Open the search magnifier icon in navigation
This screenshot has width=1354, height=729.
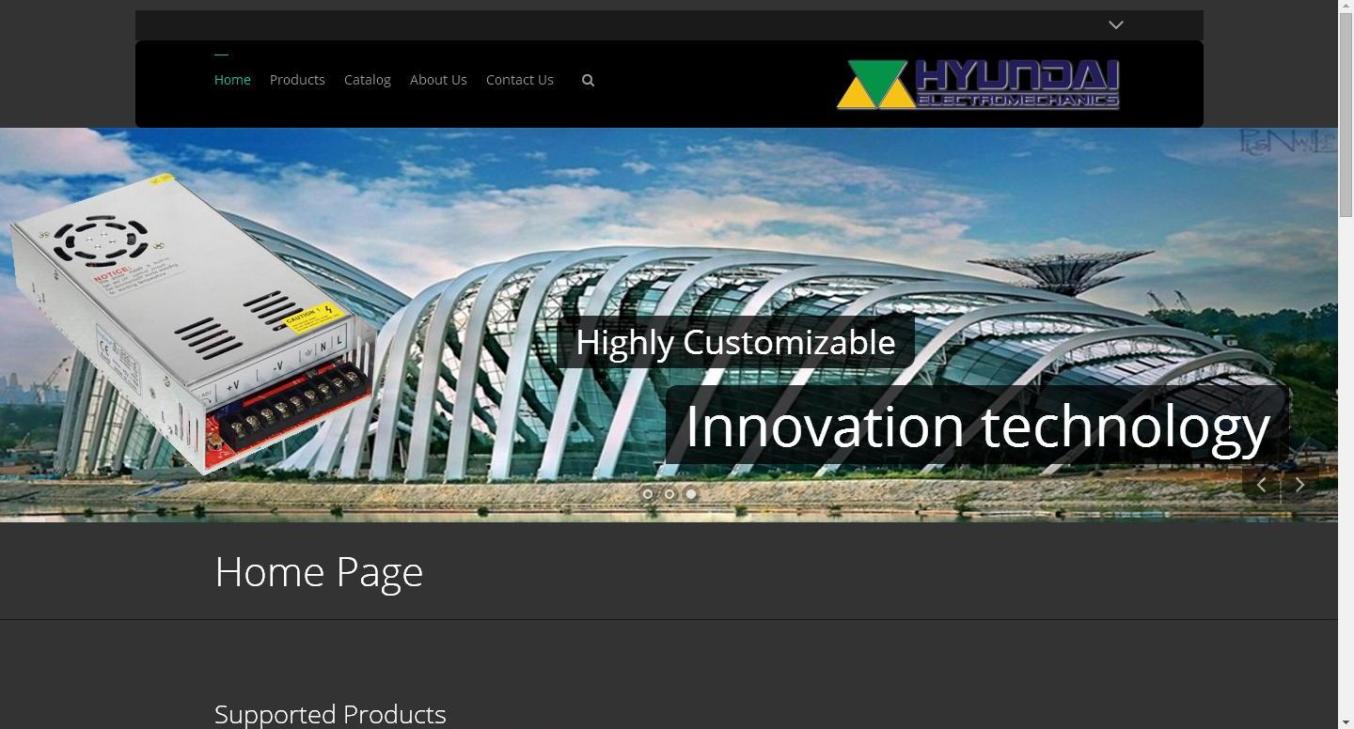tap(588, 80)
